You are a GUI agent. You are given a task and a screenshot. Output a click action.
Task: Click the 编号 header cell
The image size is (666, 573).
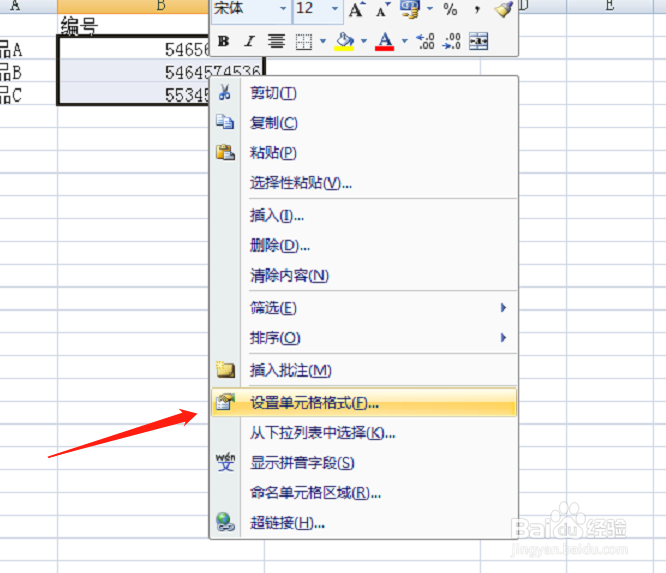(x=134, y=25)
